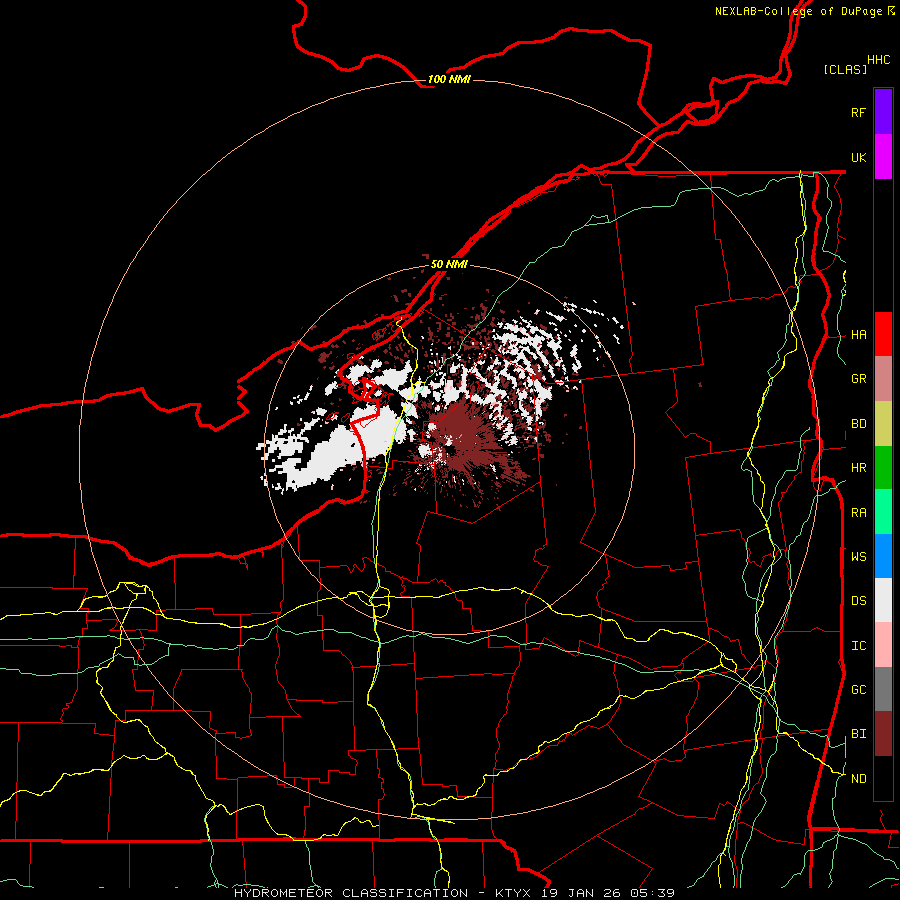Click the HA legend label
The width and height of the screenshot is (900, 900).
(858, 335)
